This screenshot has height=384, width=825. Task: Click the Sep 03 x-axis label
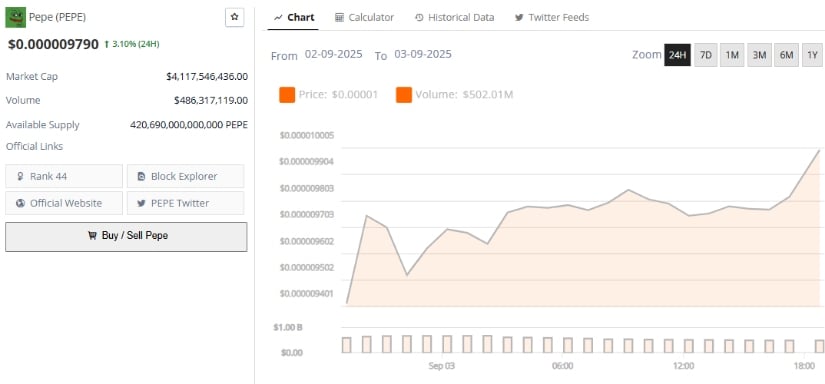coord(441,366)
